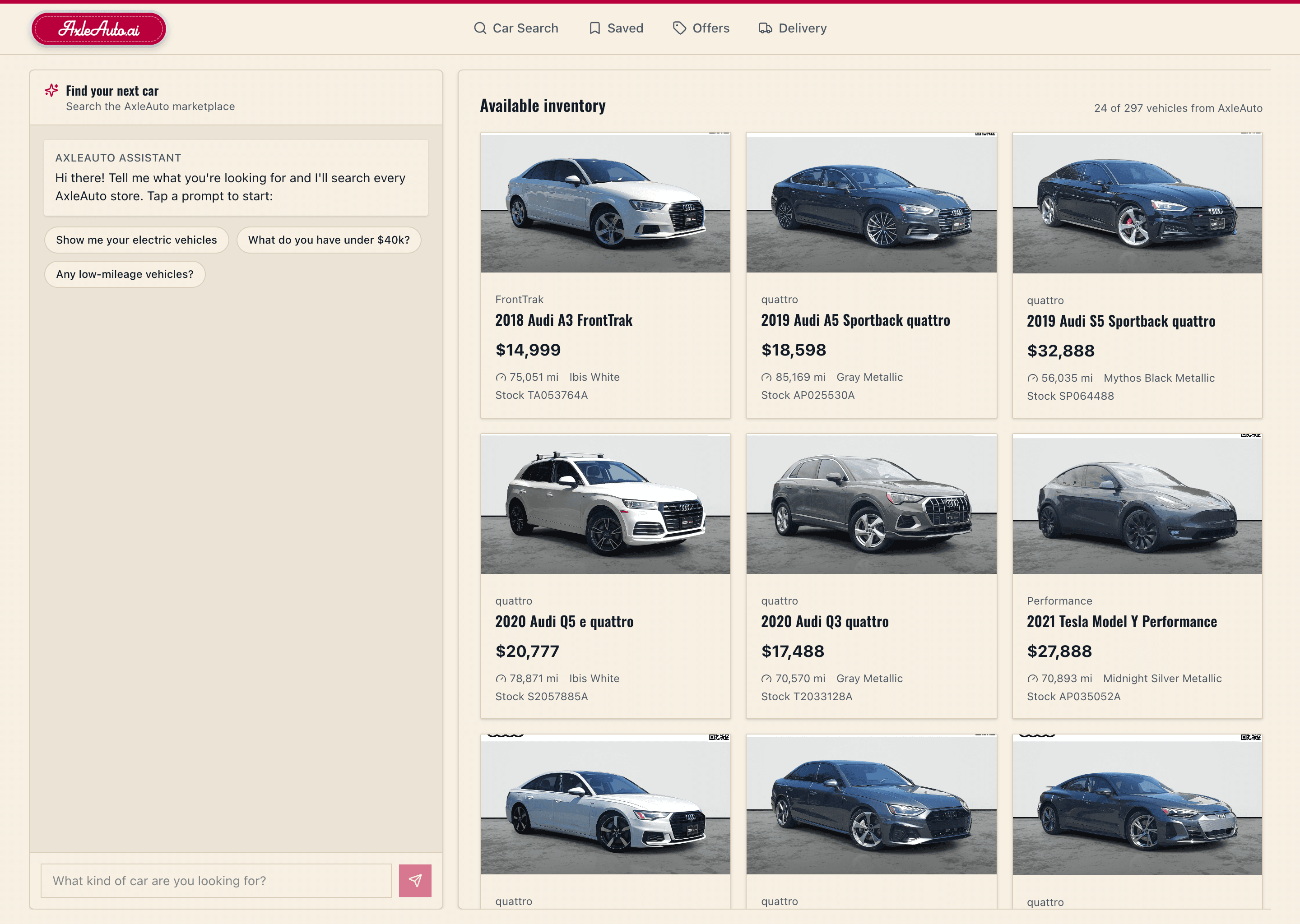
Task: Click the AxleAuto.ai logo
Action: (x=98, y=28)
